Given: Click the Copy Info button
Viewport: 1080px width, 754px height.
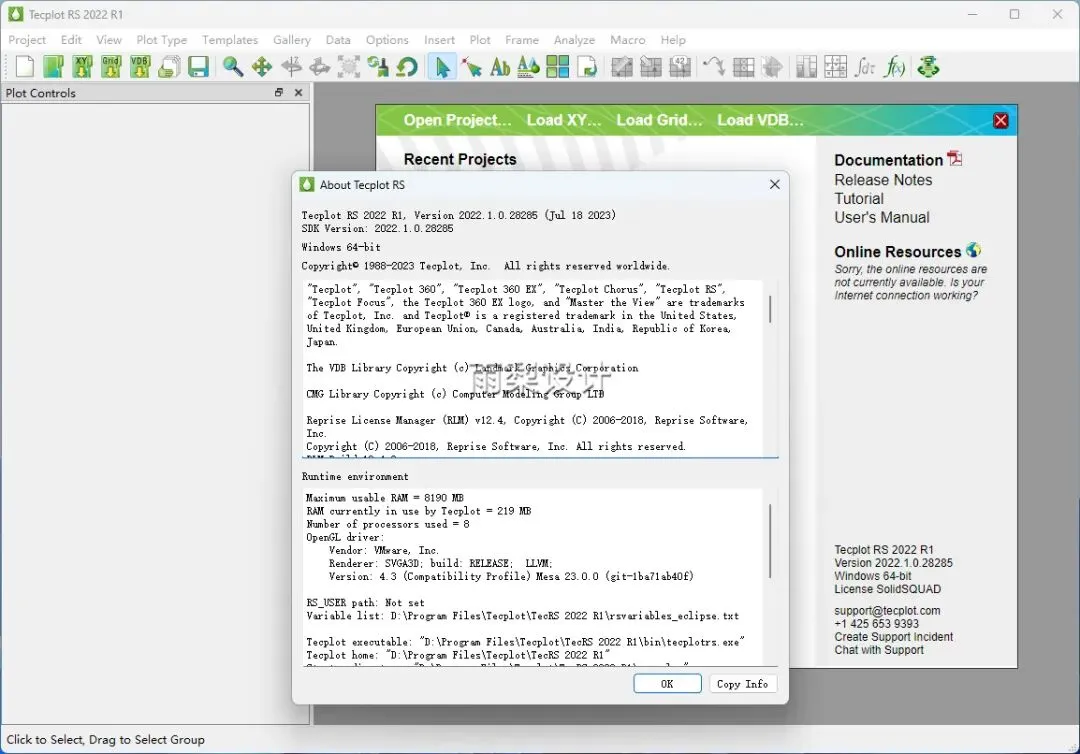Looking at the screenshot, I should tap(742, 684).
